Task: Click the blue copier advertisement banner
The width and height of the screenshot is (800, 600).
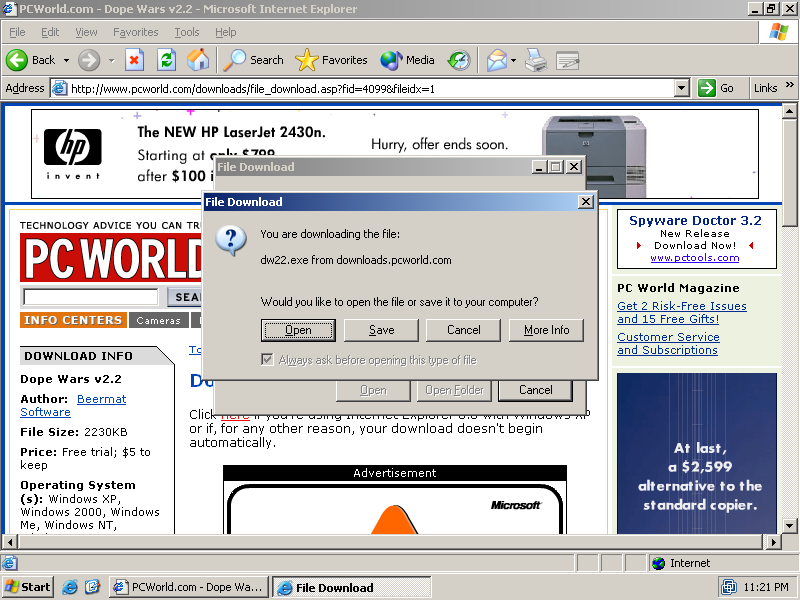Action: 696,453
